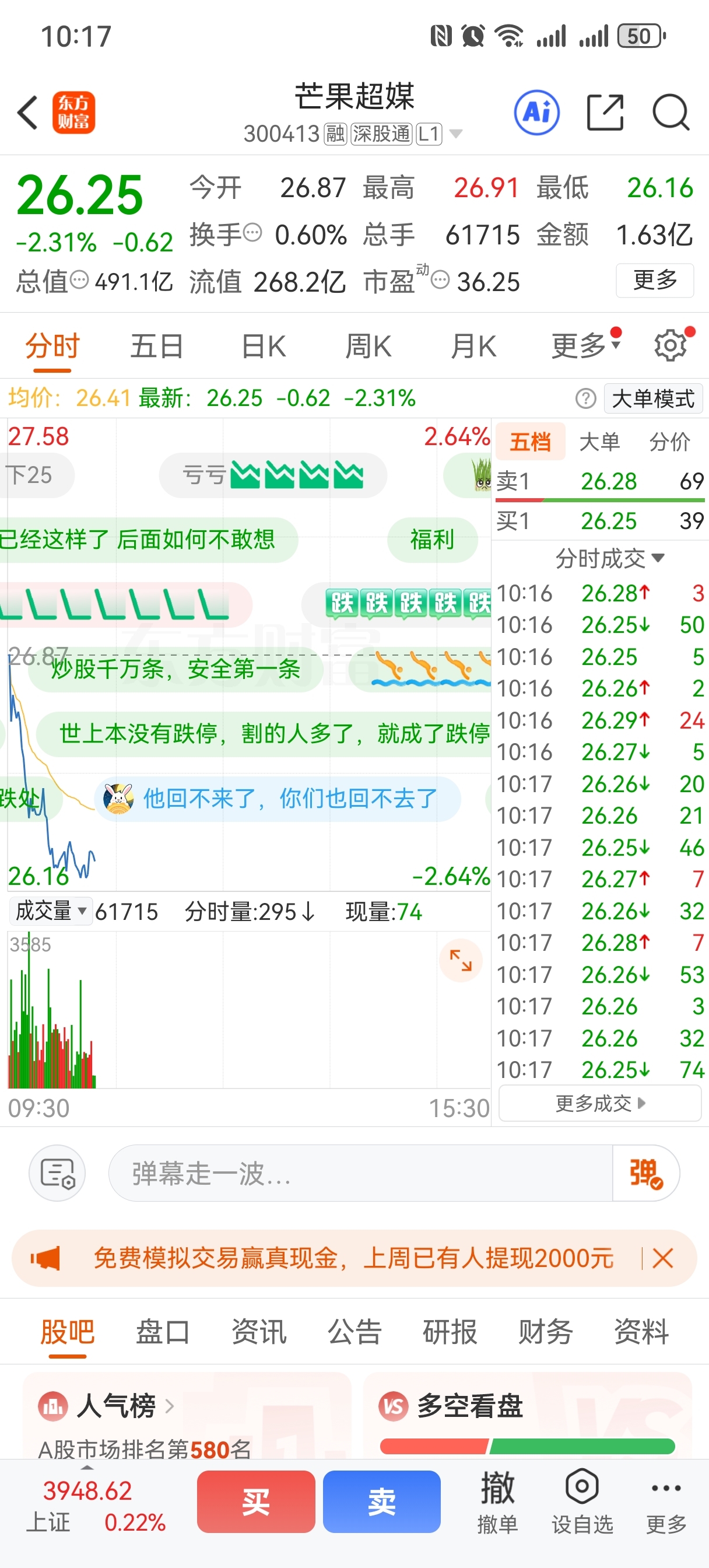
Task: Open 盘口 section tab
Action: pos(163,1331)
